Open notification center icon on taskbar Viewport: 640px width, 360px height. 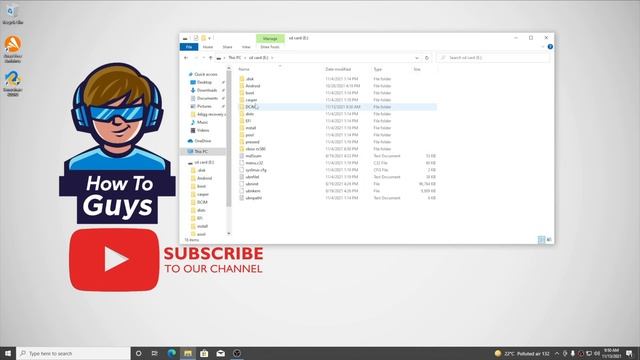point(629,353)
